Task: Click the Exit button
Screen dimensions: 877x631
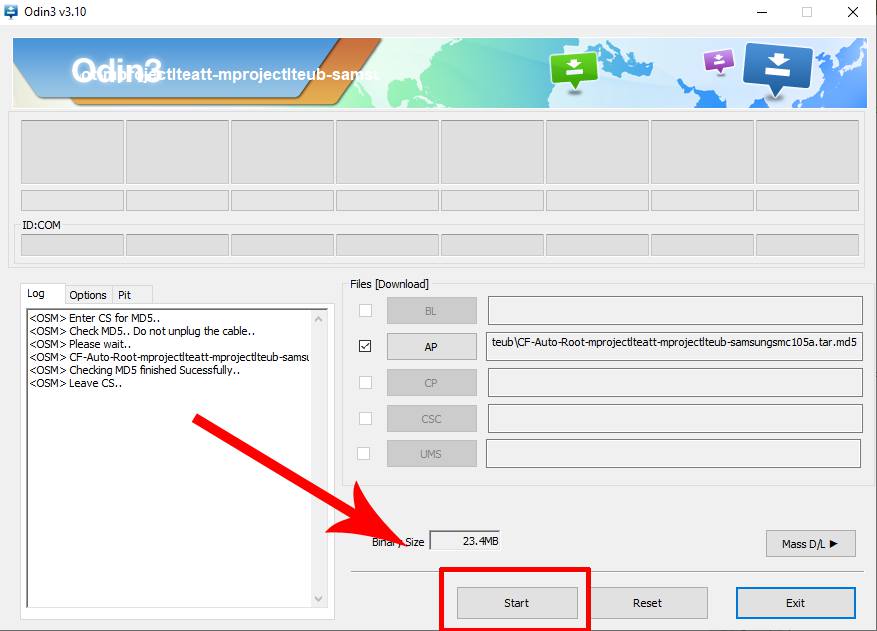Action: pos(795,602)
